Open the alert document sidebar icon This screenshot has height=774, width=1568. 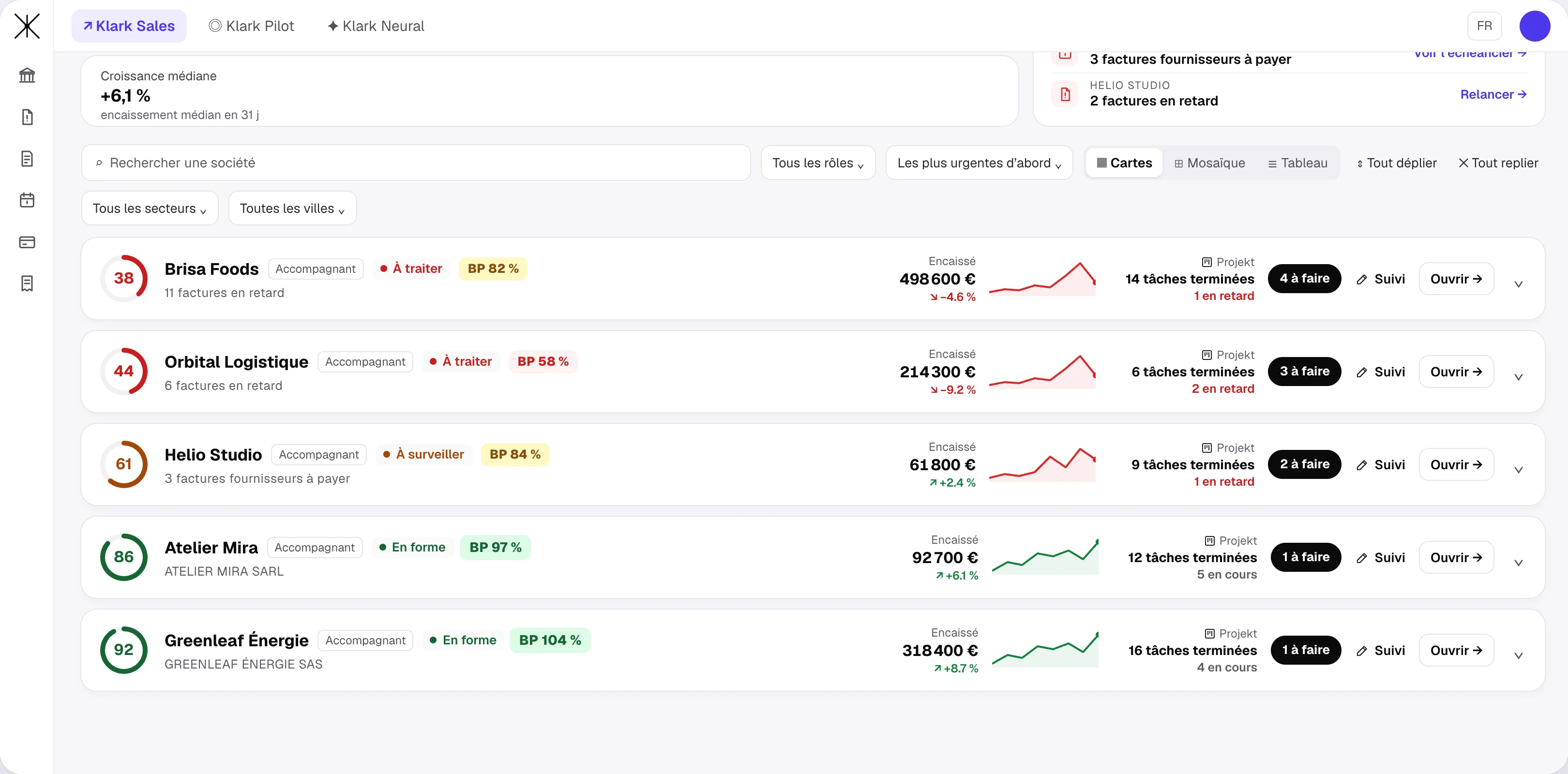tap(27, 117)
